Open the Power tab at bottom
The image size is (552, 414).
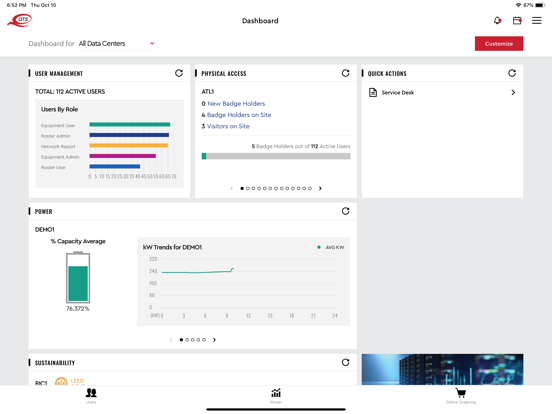[x=276, y=396]
